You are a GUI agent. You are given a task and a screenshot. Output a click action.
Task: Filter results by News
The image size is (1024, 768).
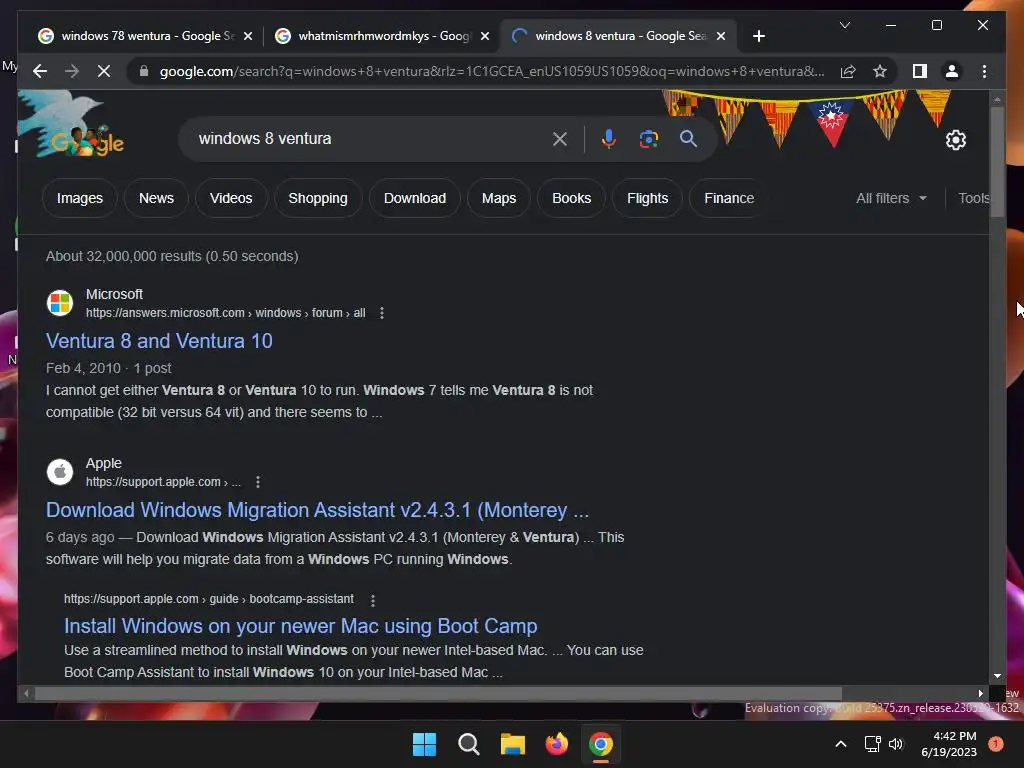[x=156, y=198]
